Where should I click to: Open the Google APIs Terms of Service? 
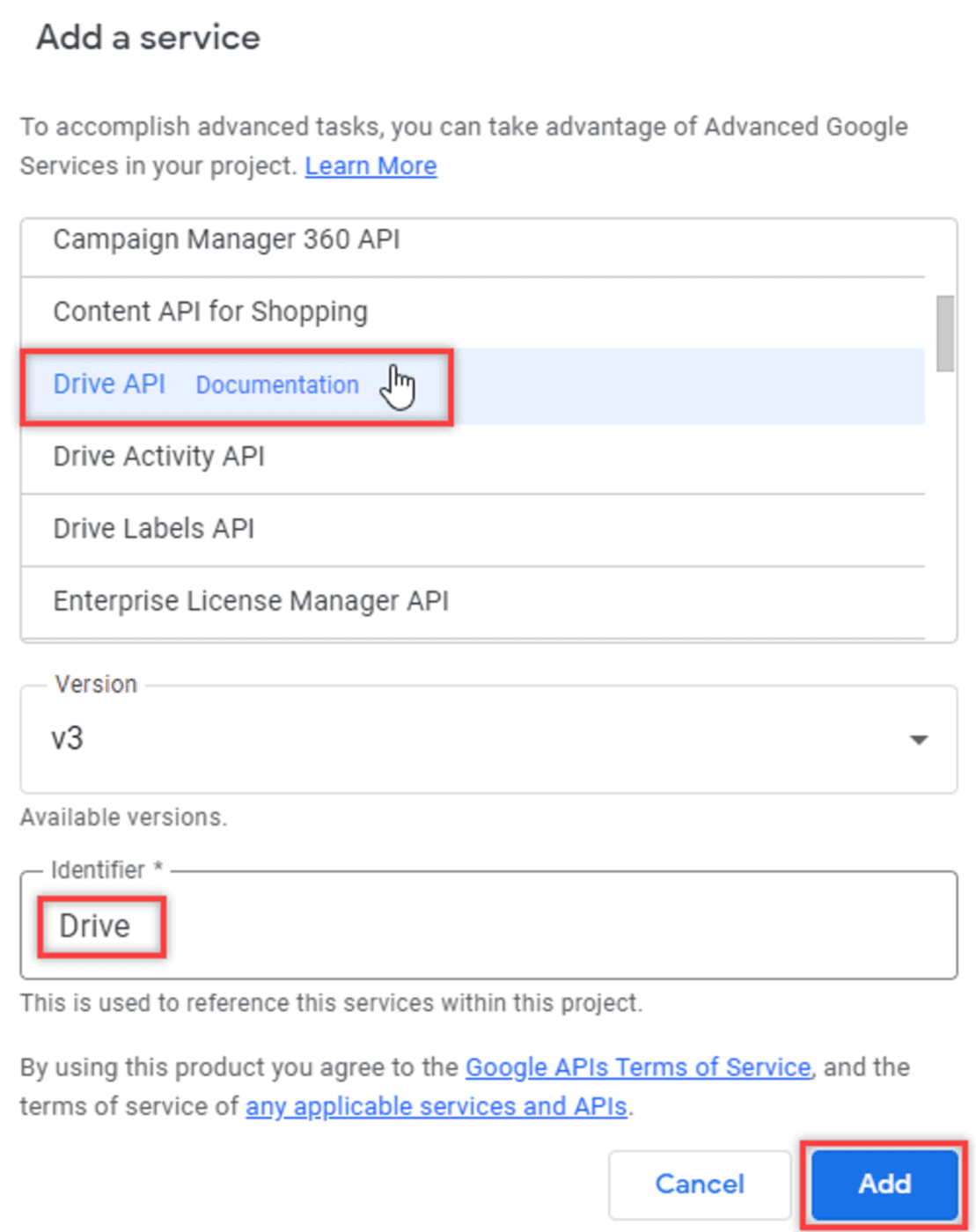click(639, 1067)
